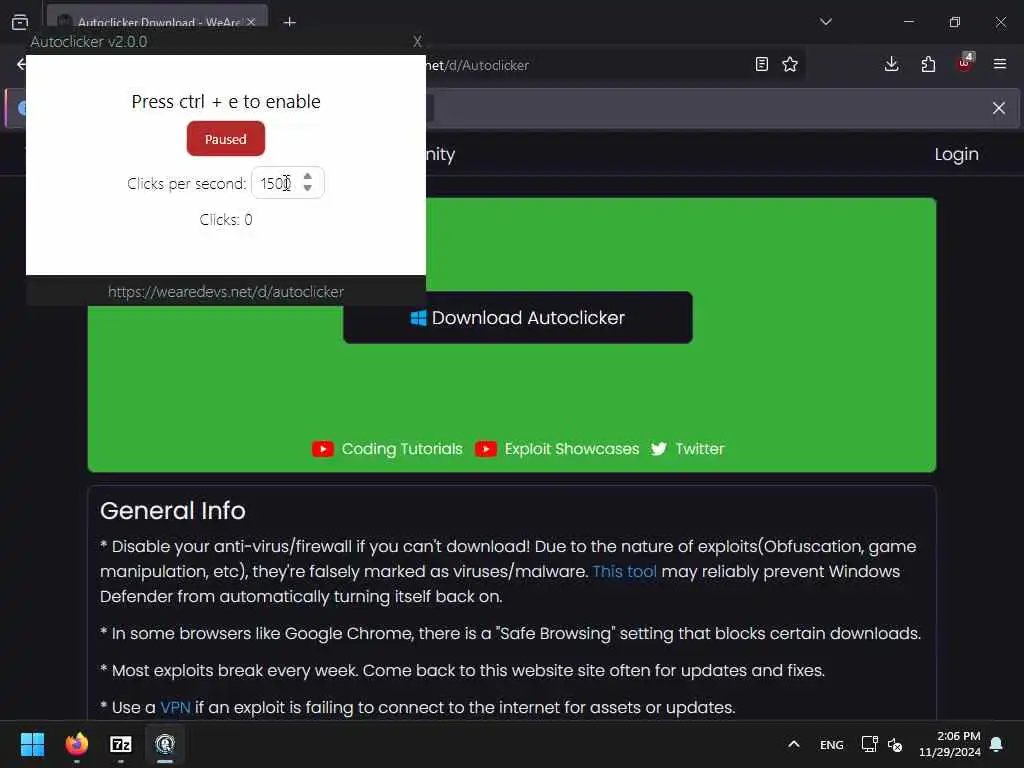The width and height of the screenshot is (1024, 768).
Task: Decrease clicks per second with down arrow
Action: 308,189
